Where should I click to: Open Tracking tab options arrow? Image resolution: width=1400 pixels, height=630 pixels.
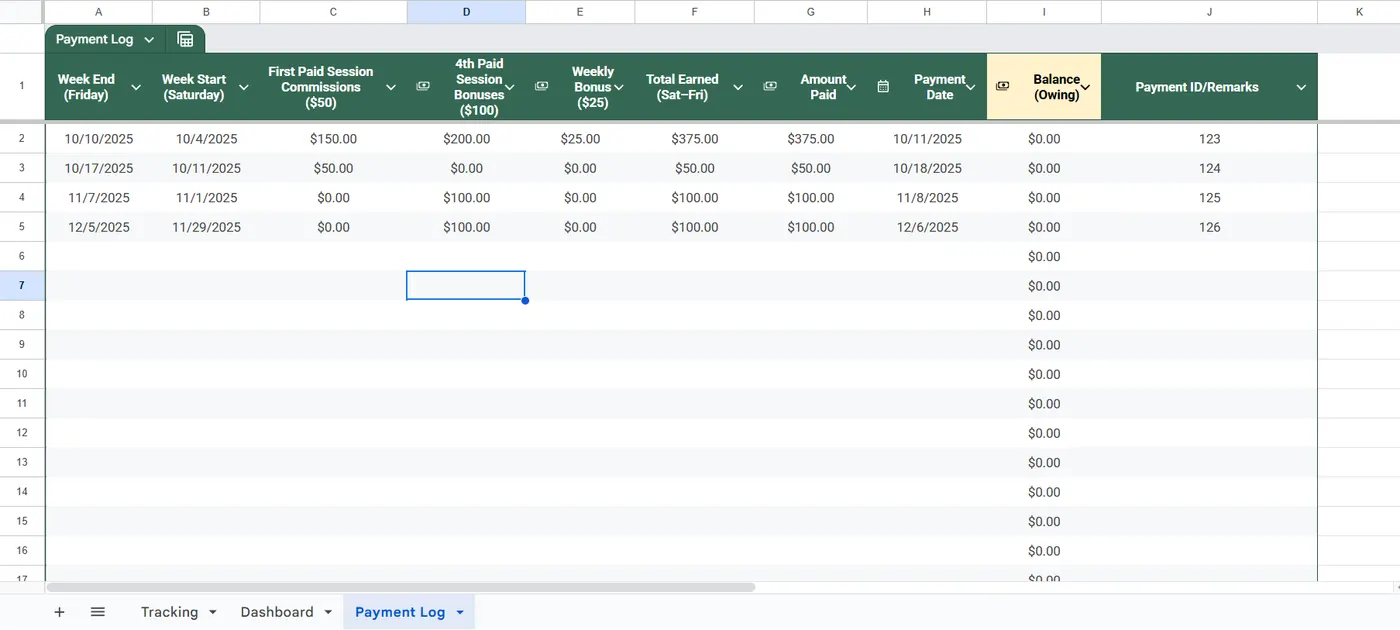click(x=212, y=612)
